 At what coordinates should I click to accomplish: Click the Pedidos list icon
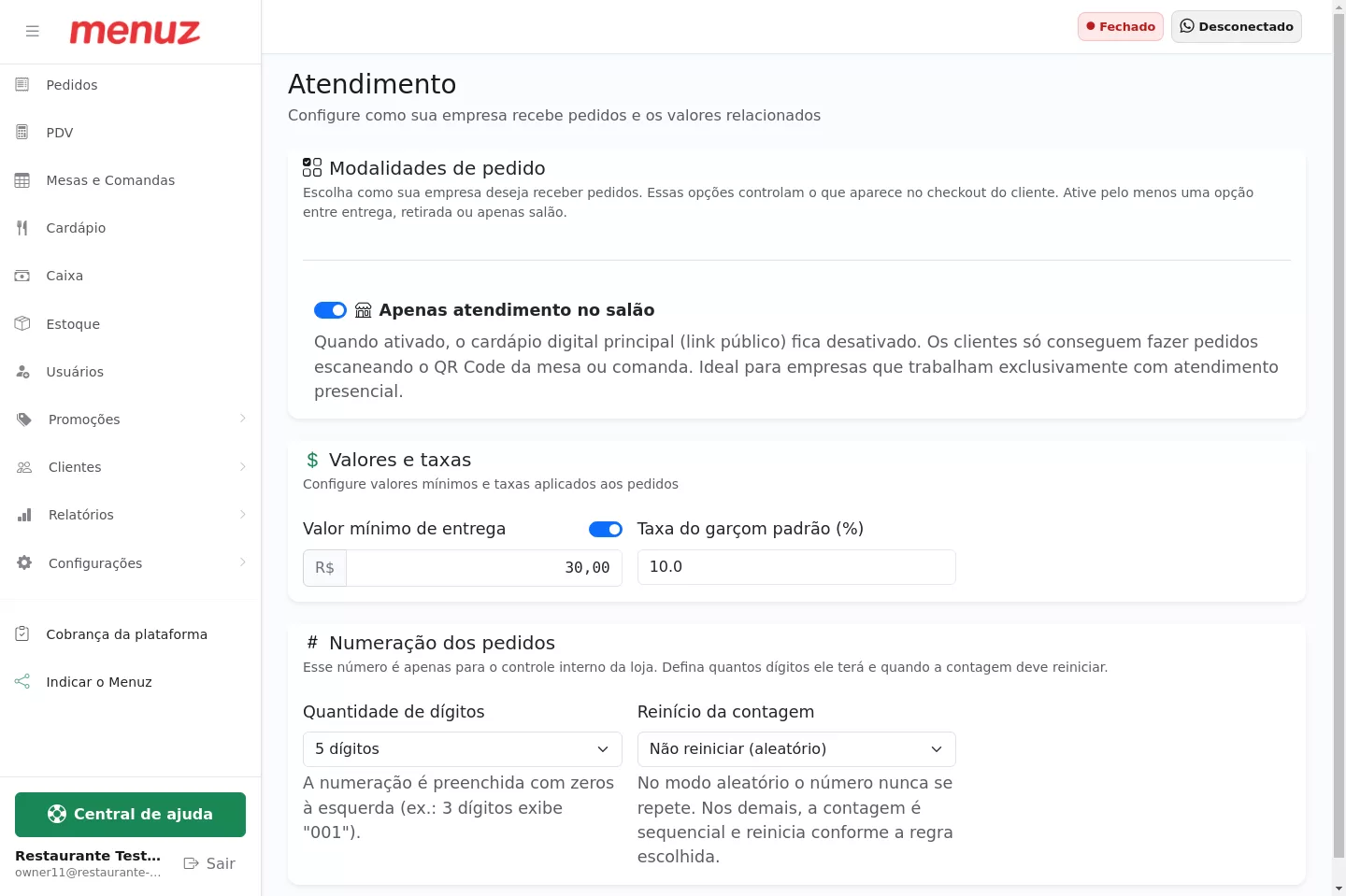click(22, 85)
